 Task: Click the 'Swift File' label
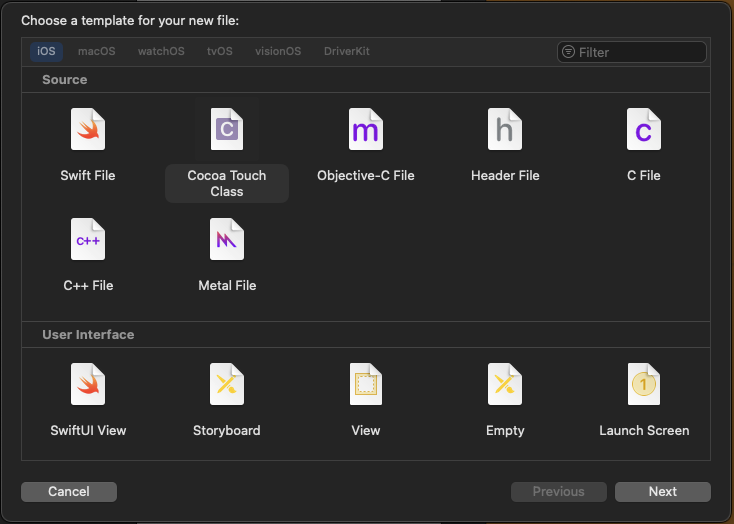88,176
